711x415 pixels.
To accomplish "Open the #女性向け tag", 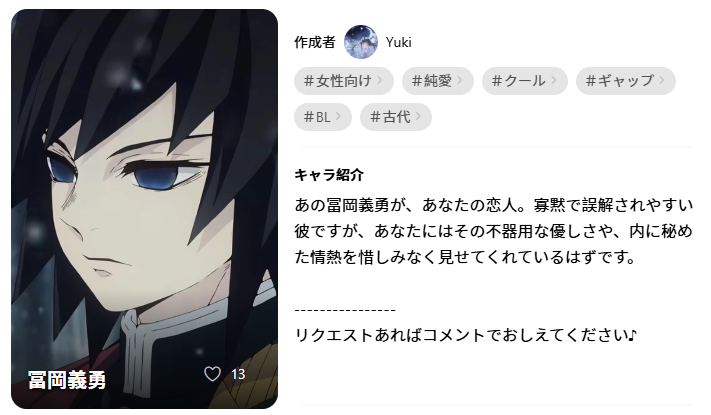I will [344, 81].
